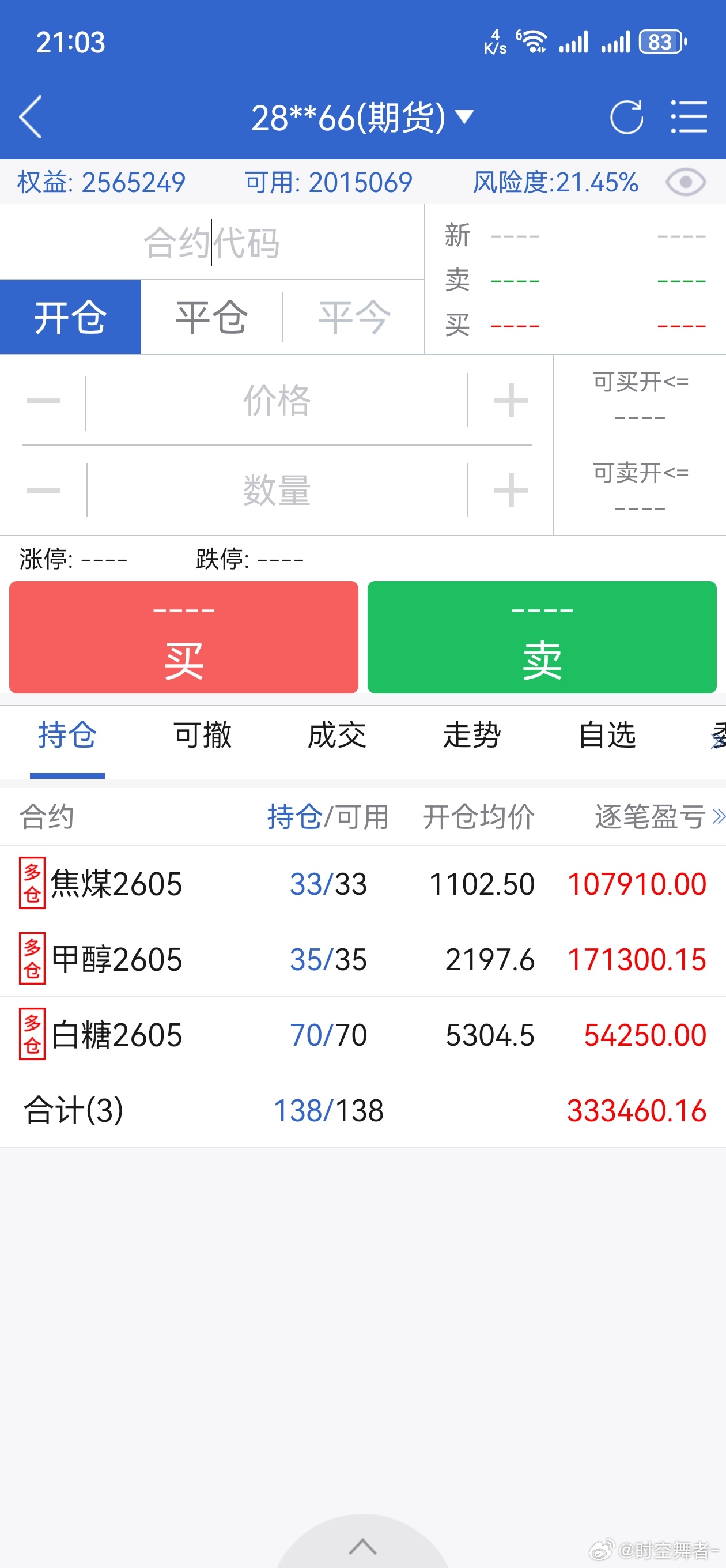Viewport: 726px width, 1568px height.
Task: Click profit value 171300.15
Action: 637,960
